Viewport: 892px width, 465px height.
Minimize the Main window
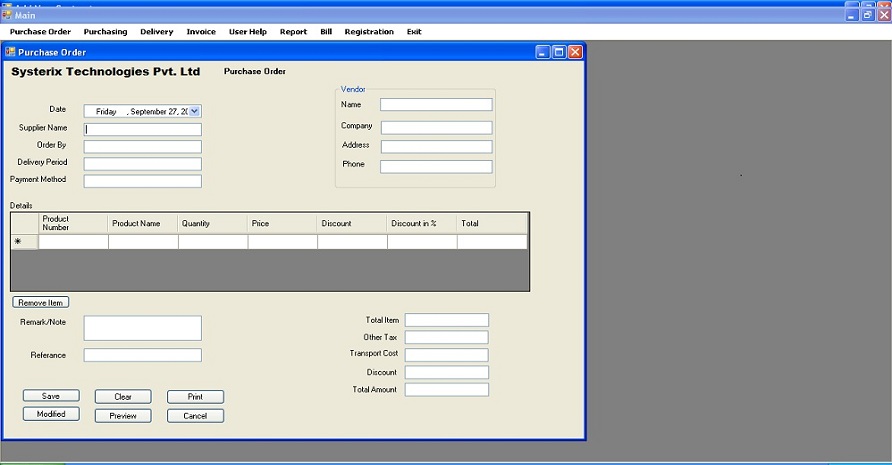[852, 15]
